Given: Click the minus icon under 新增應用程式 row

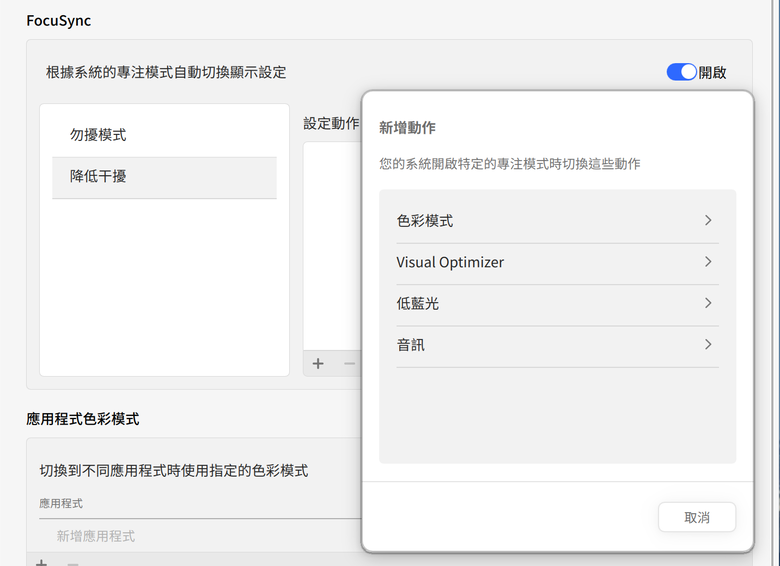Looking at the screenshot, I should (72, 563).
